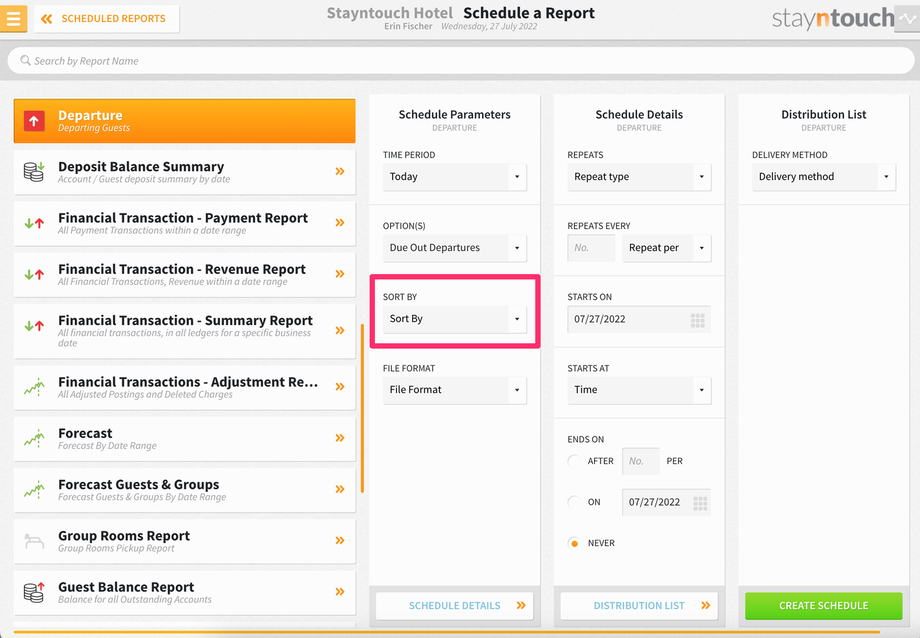The height and width of the screenshot is (638, 920).
Task: Click Financial Transaction Payment Report arrows icon
Action: (34, 223)
